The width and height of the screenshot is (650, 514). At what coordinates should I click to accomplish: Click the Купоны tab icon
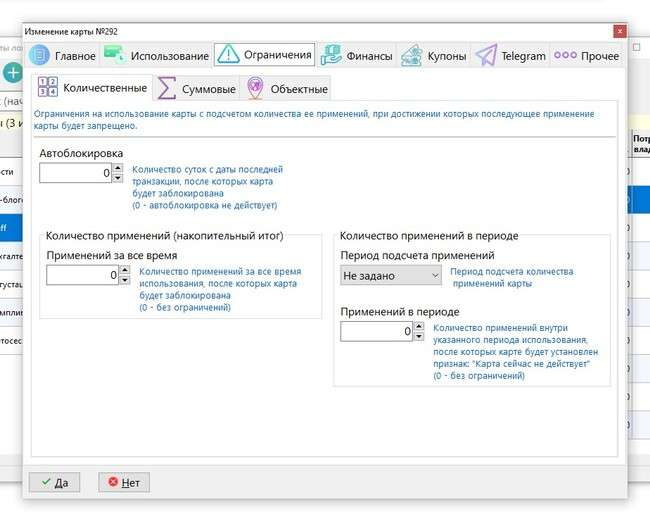(x=410, y=56)
